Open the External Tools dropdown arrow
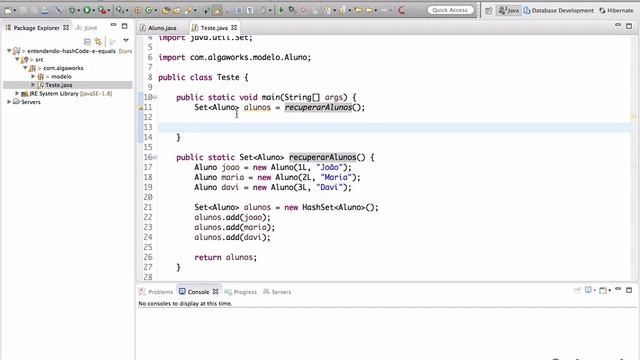 (x=109, y=11)
